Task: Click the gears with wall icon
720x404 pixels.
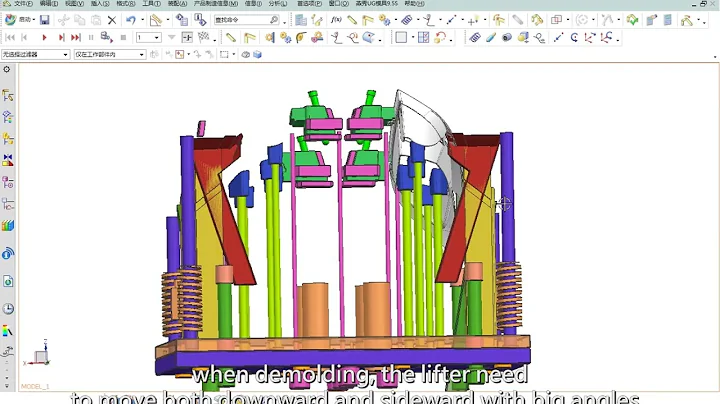Action: click(270, 38)
